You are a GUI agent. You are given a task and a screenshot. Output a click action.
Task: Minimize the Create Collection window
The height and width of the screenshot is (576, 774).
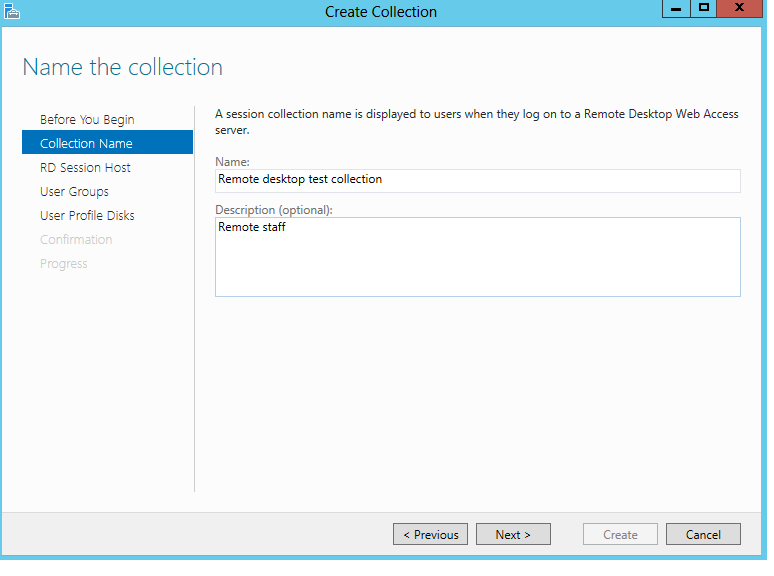point(676,8)
